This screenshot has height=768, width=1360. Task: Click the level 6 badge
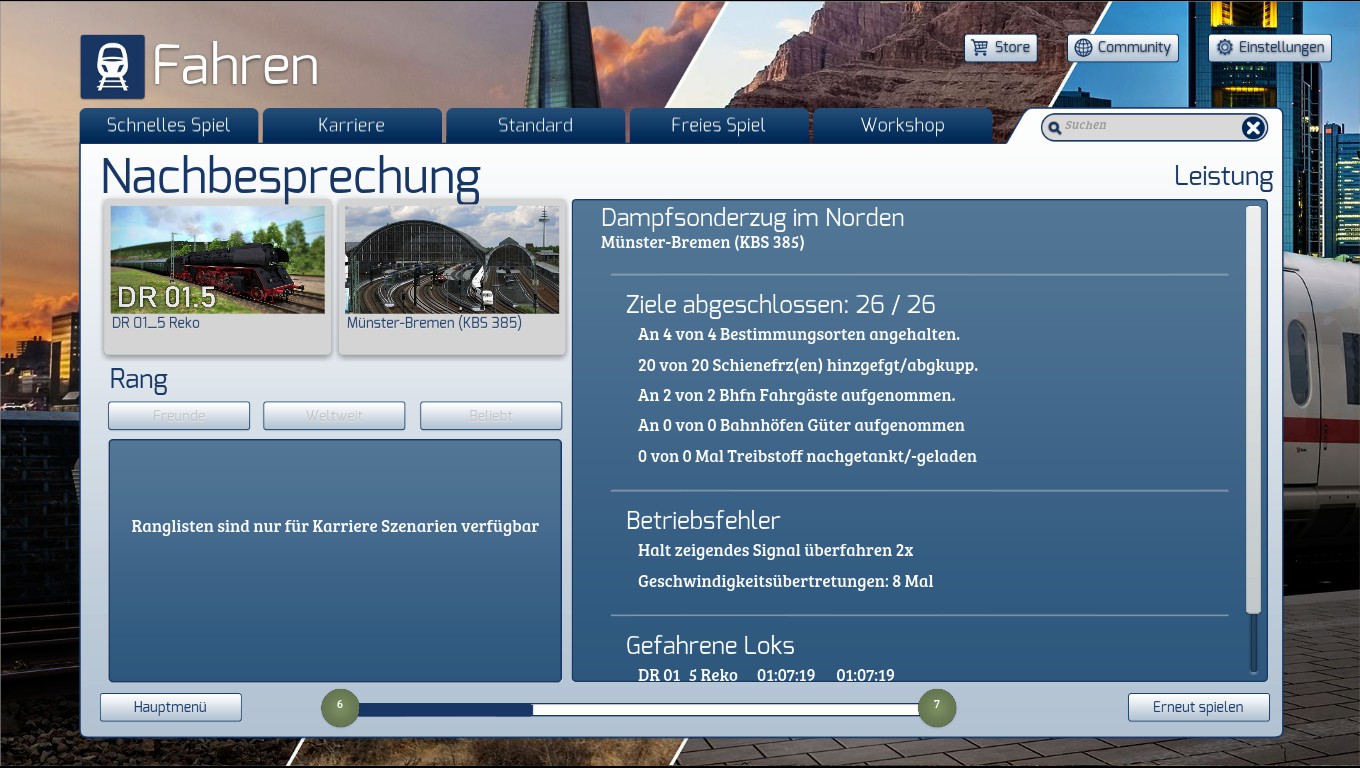[340, 707]
